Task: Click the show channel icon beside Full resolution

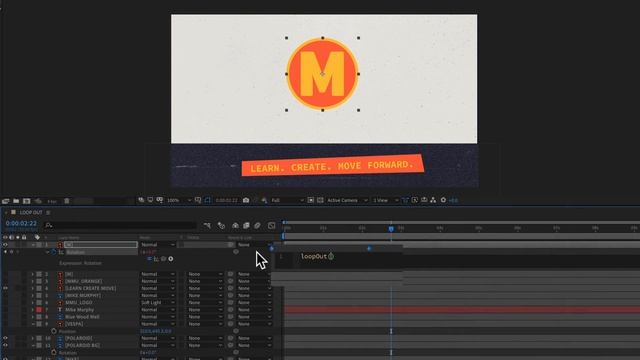Action: pyautogui.click(x=264, y=200)
